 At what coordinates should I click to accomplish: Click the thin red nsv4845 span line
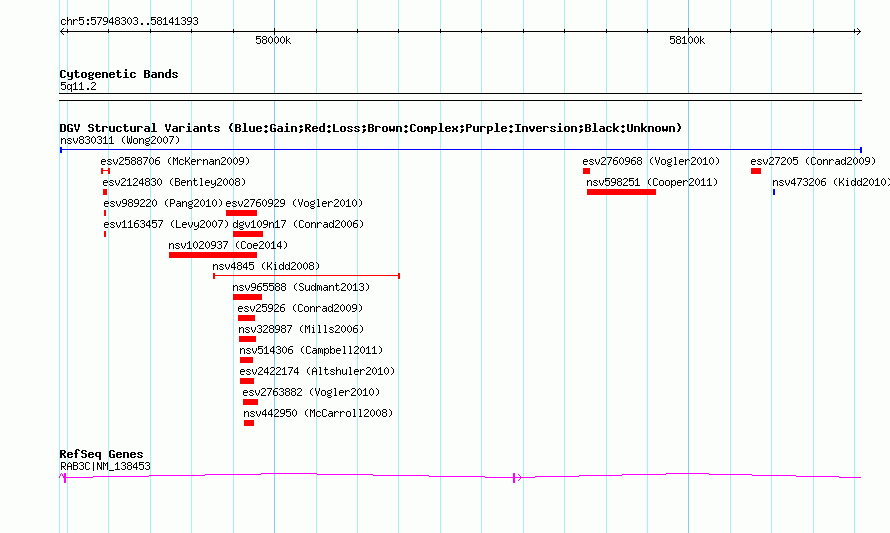coord(307,276)
